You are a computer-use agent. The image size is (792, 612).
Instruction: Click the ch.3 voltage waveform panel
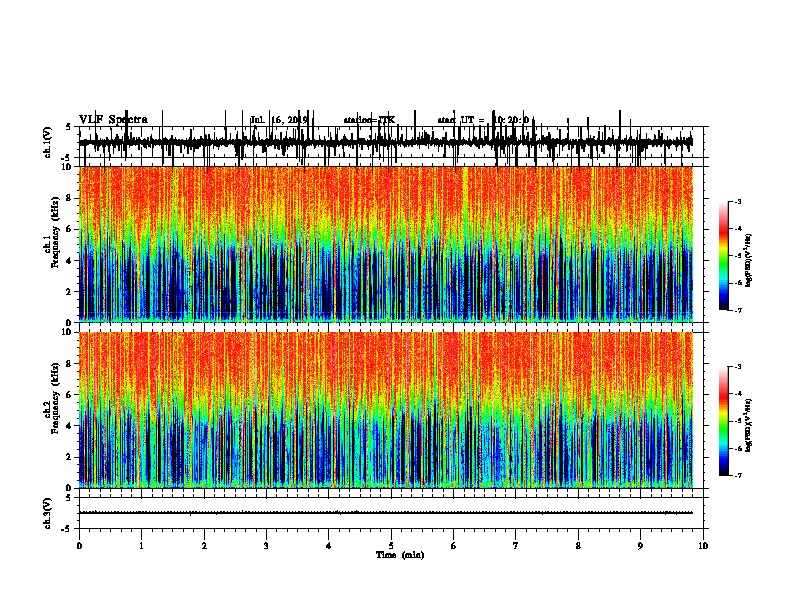point(391,513)
